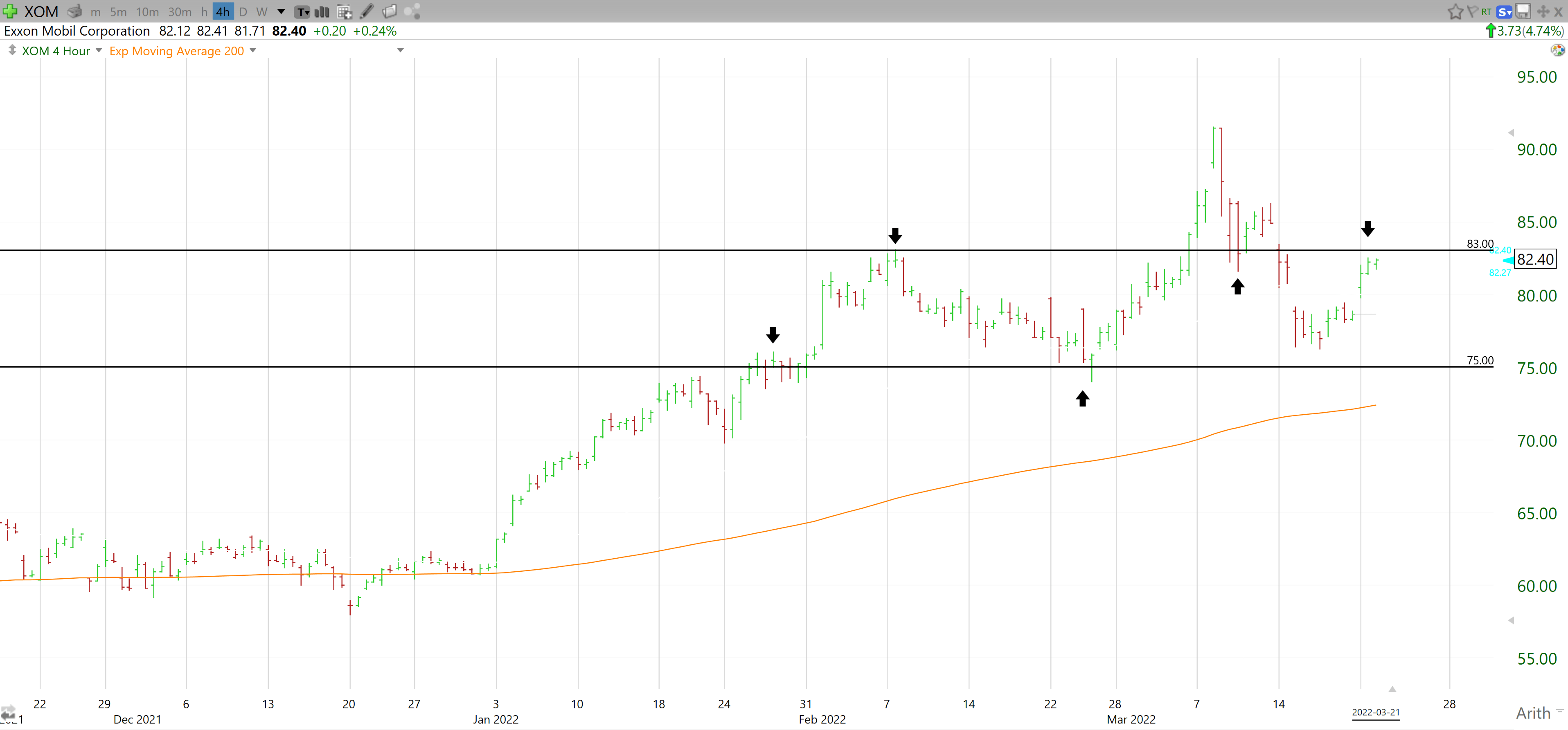Click the share nodes icon

412,11
